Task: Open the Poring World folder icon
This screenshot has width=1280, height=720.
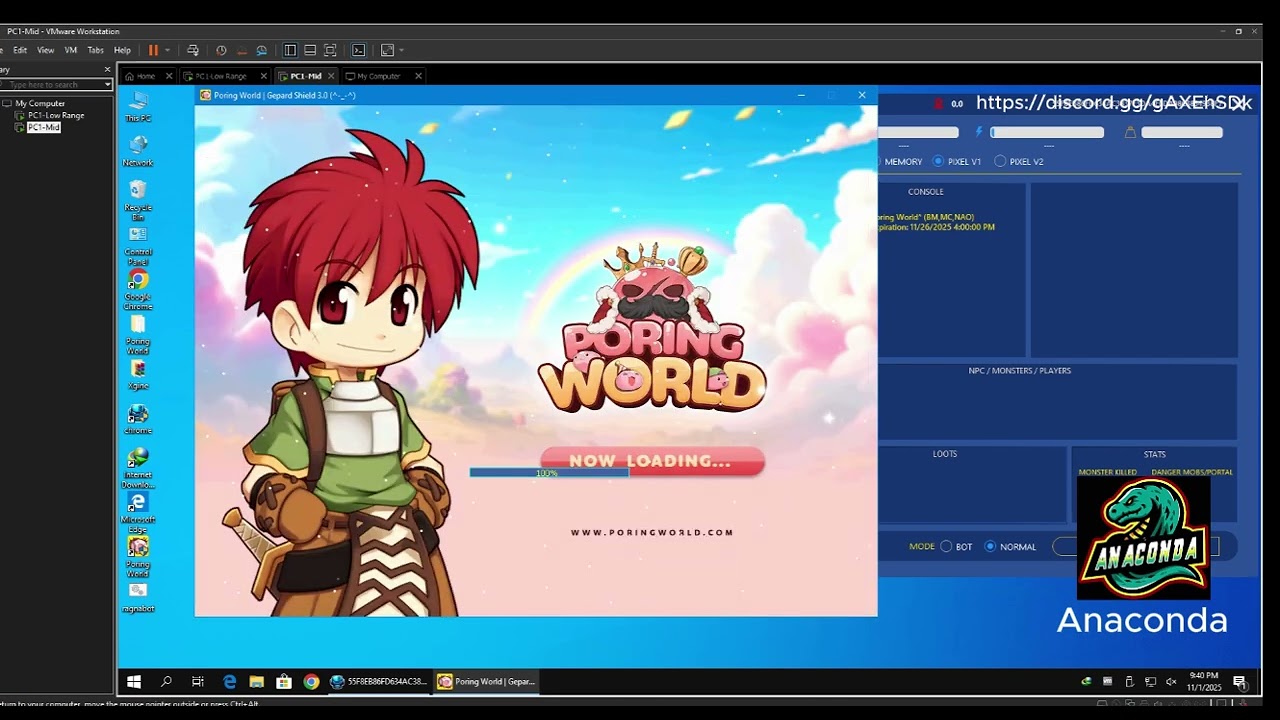Action: [138, 335]
